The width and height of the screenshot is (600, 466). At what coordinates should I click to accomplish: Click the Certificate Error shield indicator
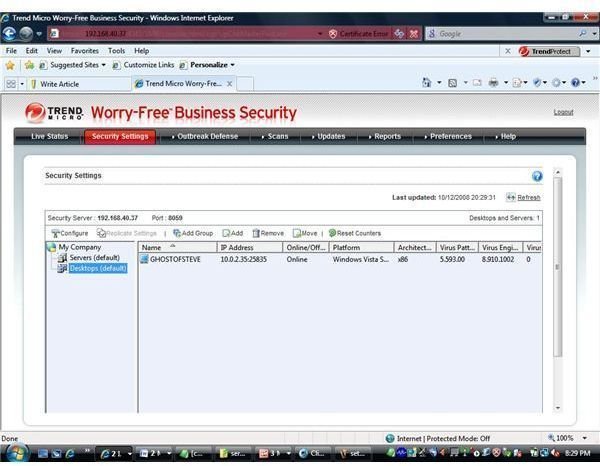tap(359, 34)
